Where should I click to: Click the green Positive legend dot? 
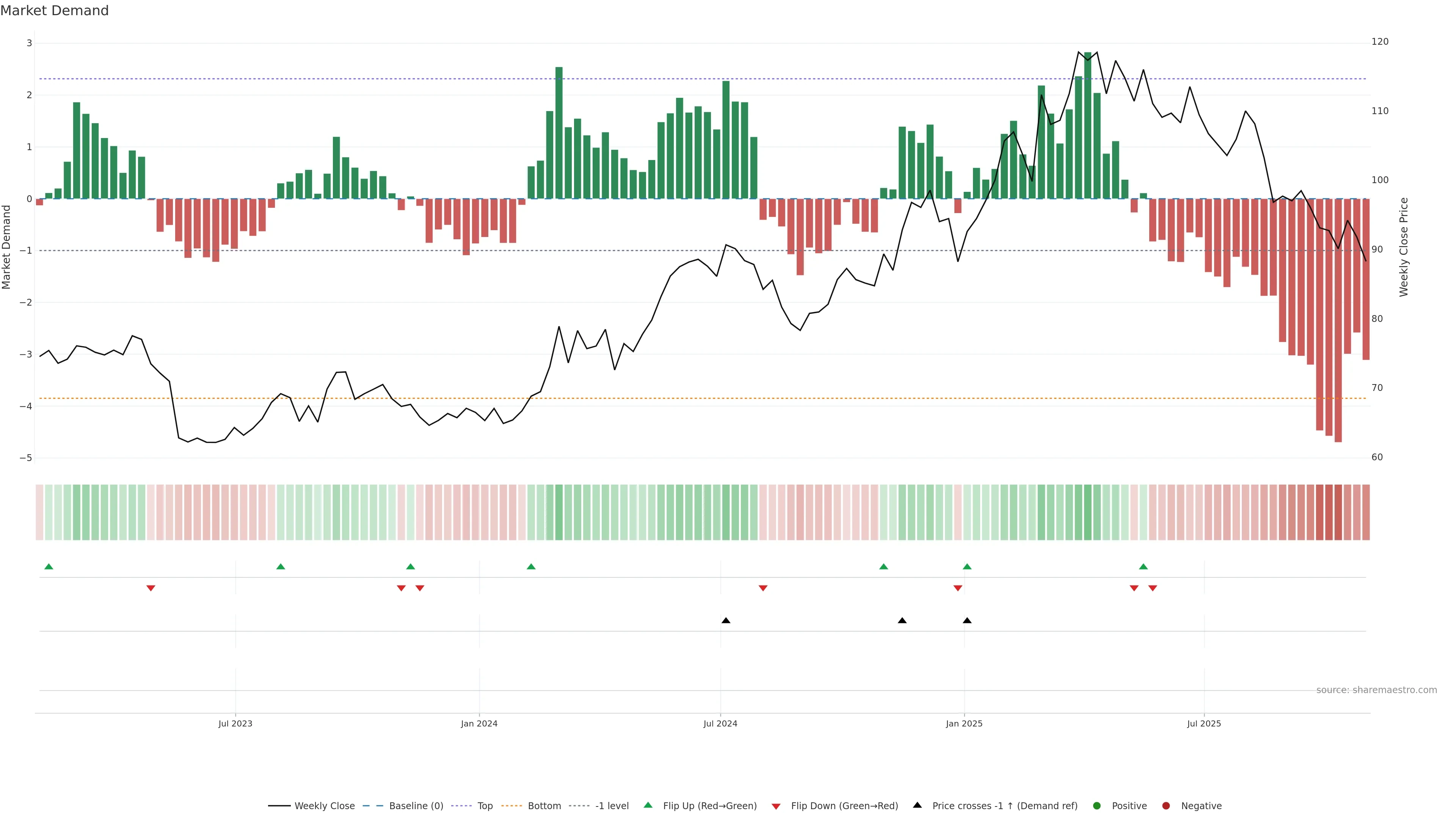tap(1097, 805)
